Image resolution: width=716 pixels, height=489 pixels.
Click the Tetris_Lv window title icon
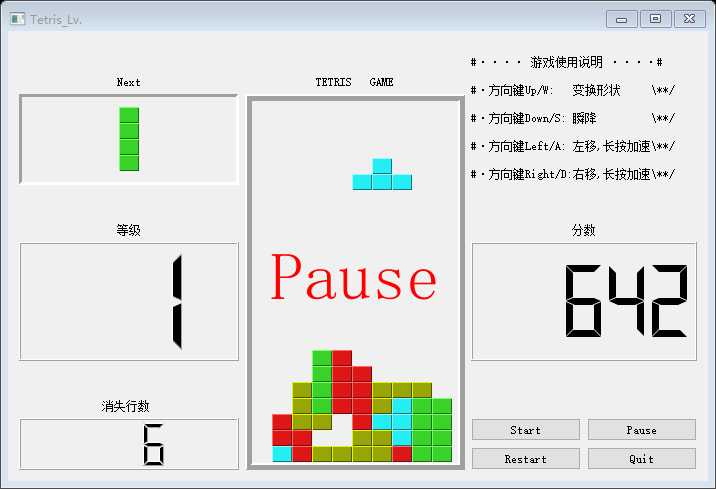coord(17,19)
